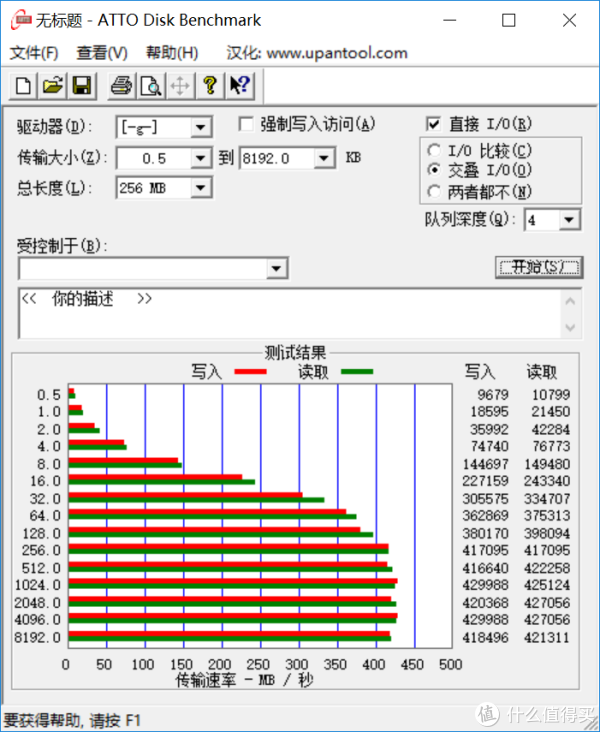The image size is (600, 732).
Task: Click write value 144697 for 8.0 row
Action: (x=485, y=464)
